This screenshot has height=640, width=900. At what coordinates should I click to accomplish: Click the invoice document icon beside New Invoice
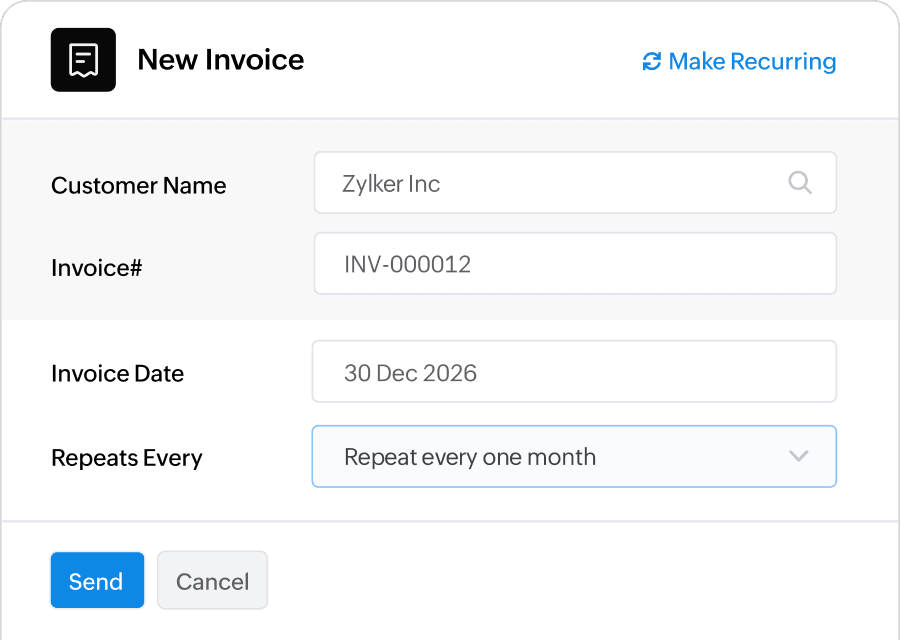pyautogui.click(x=83, y=60)
